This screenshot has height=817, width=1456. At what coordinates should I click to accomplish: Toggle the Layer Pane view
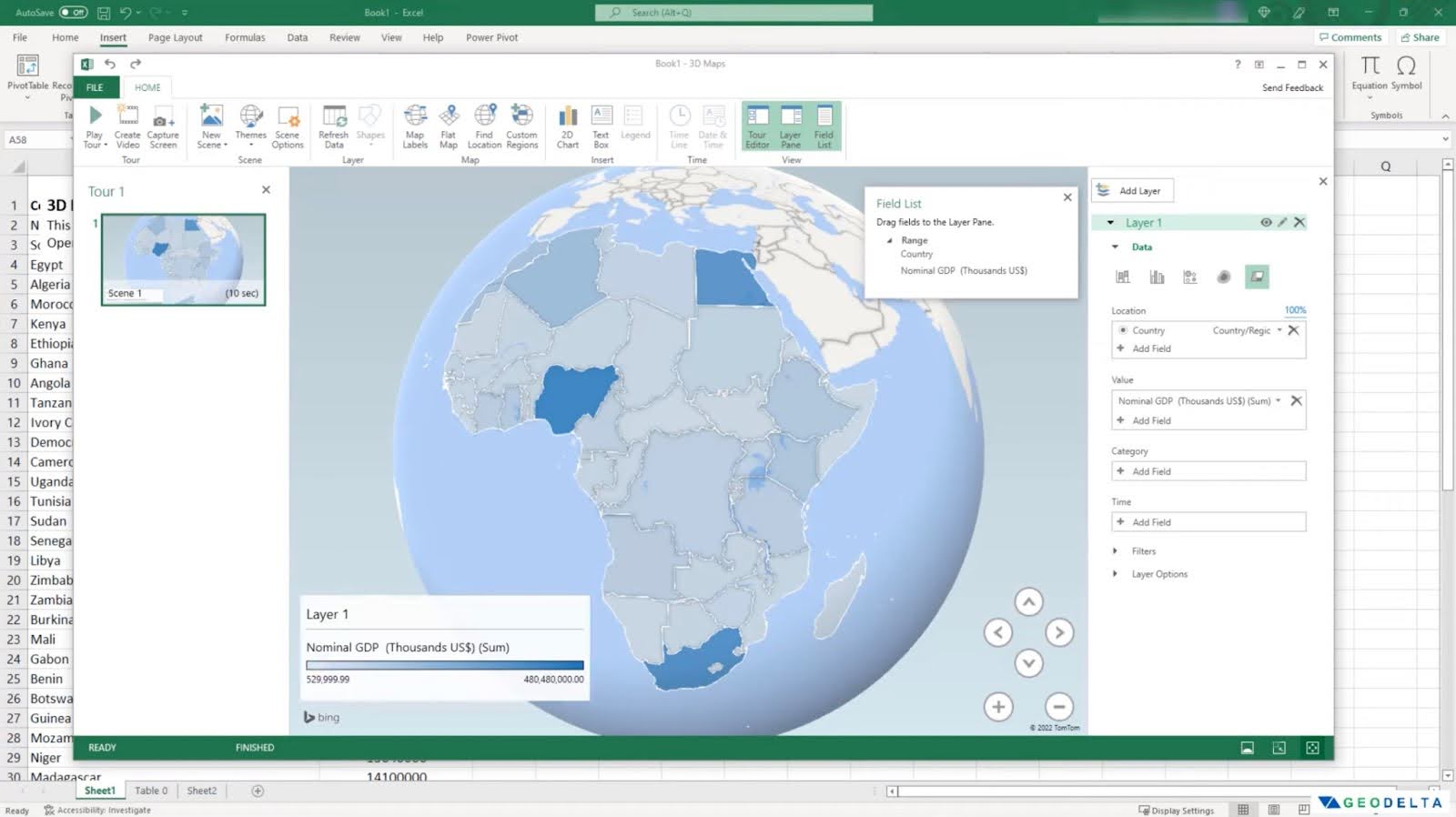[791, 126]
